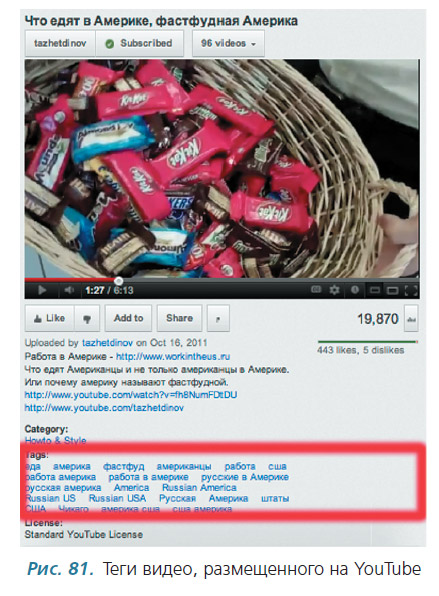Open video settings gear icon
The height and width of the screenshot is (596, 439).
pos(334,290)
